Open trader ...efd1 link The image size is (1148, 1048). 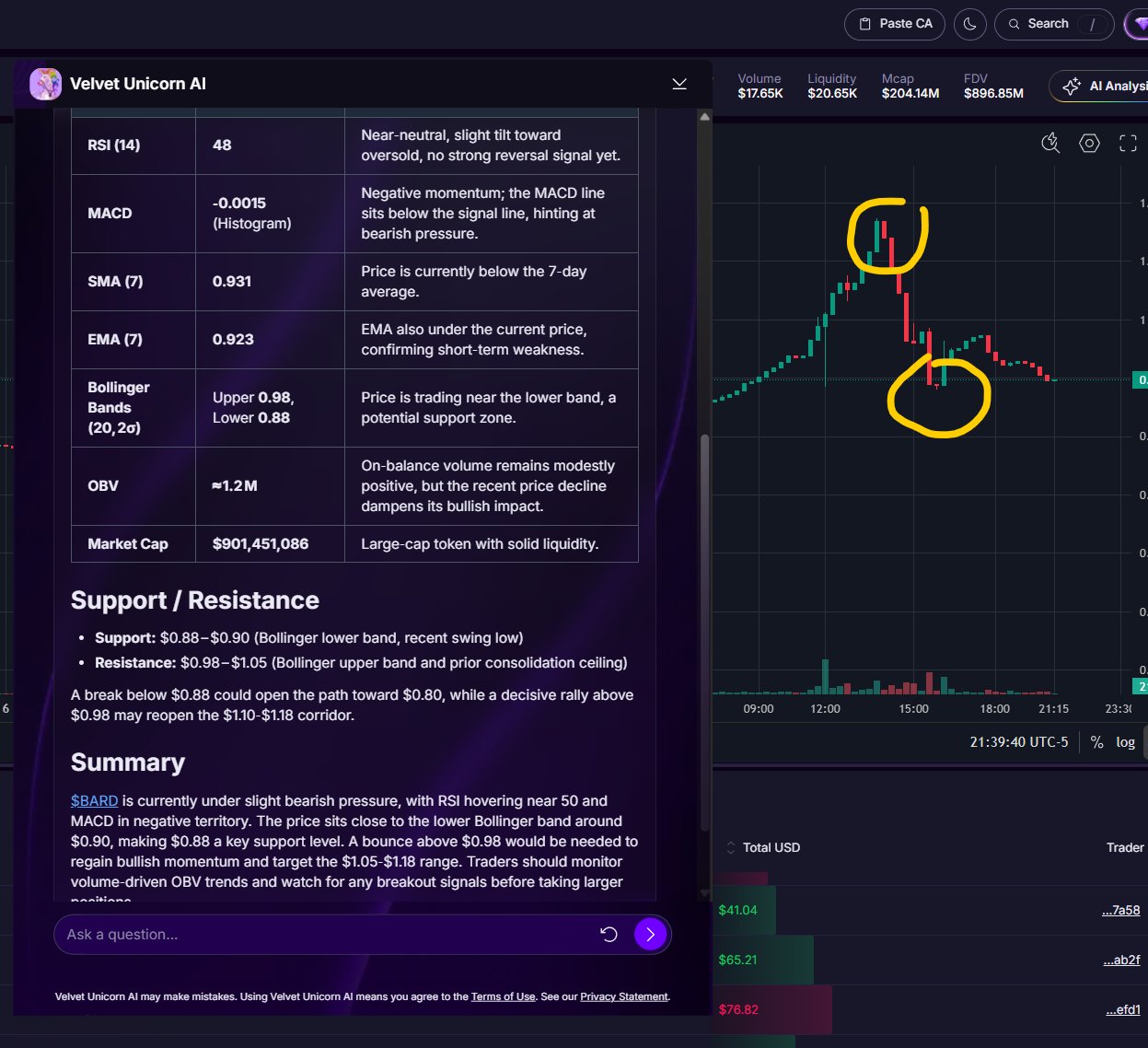pyautogui.click(x=1122, y=1009)
